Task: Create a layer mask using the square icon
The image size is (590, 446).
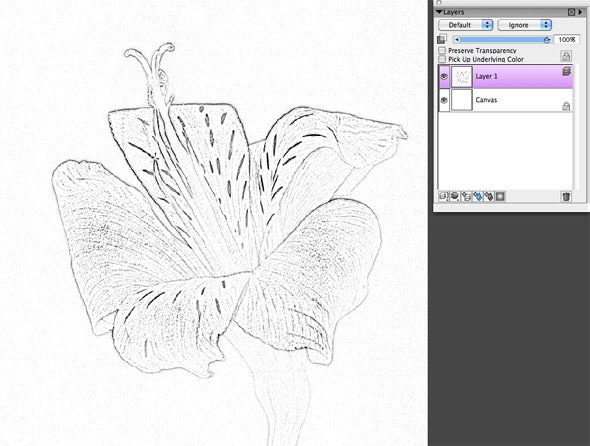Action: 500,196
